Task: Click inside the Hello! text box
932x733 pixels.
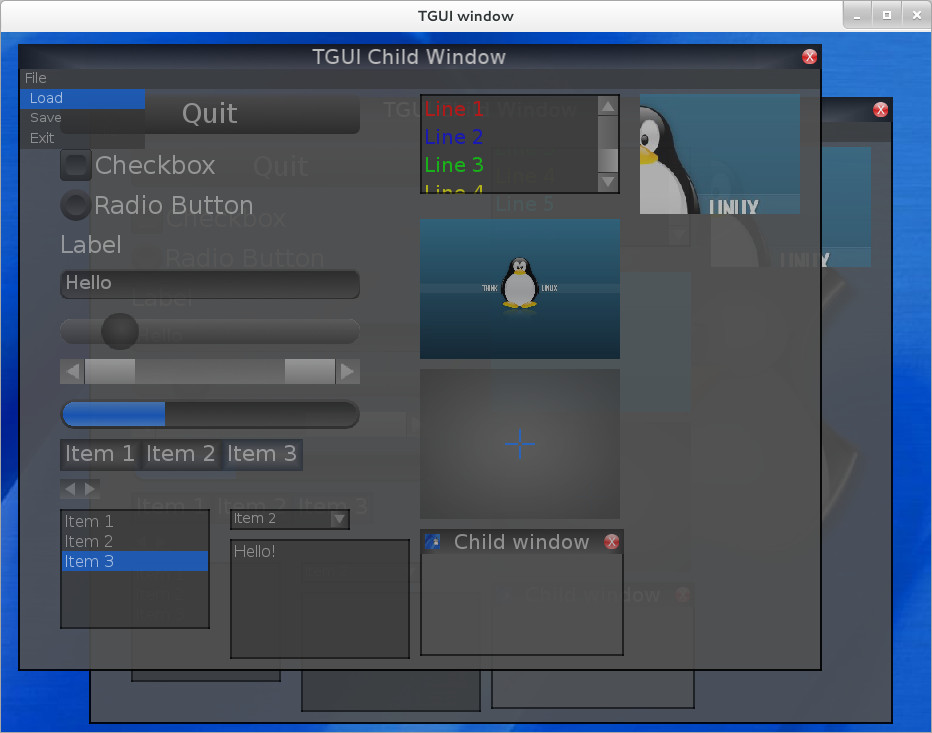Action: point(320,599)
